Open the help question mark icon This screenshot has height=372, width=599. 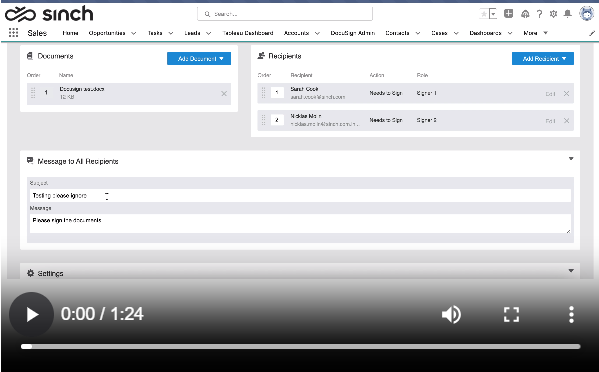point(539,14)
